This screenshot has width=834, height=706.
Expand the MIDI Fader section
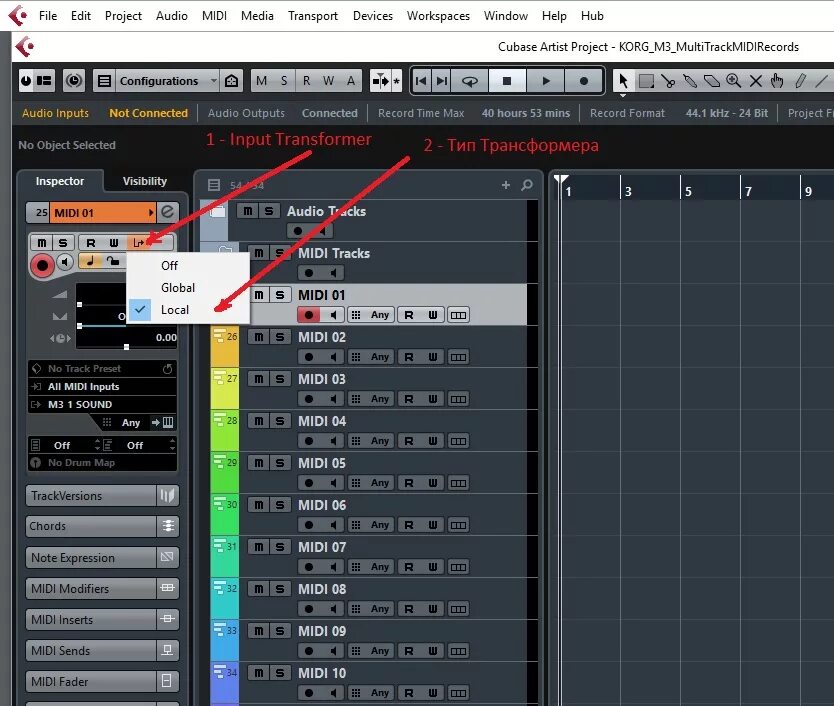(102, 681)
